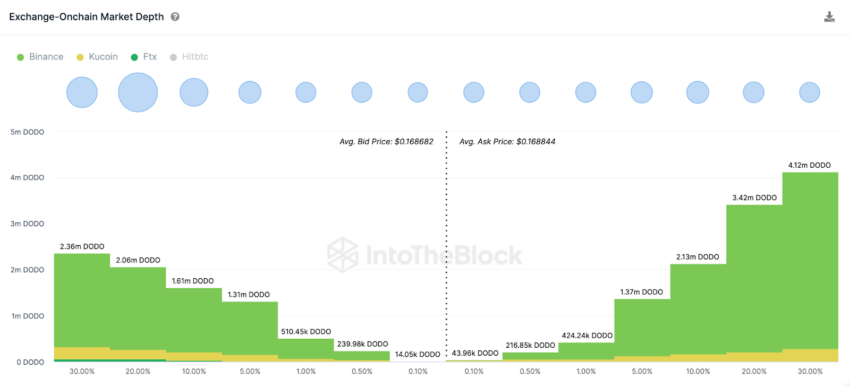This screenshot has width=850, height=386.
Task: Click the largest bubble above 20.00% bid
Action: tap(138, 92)
